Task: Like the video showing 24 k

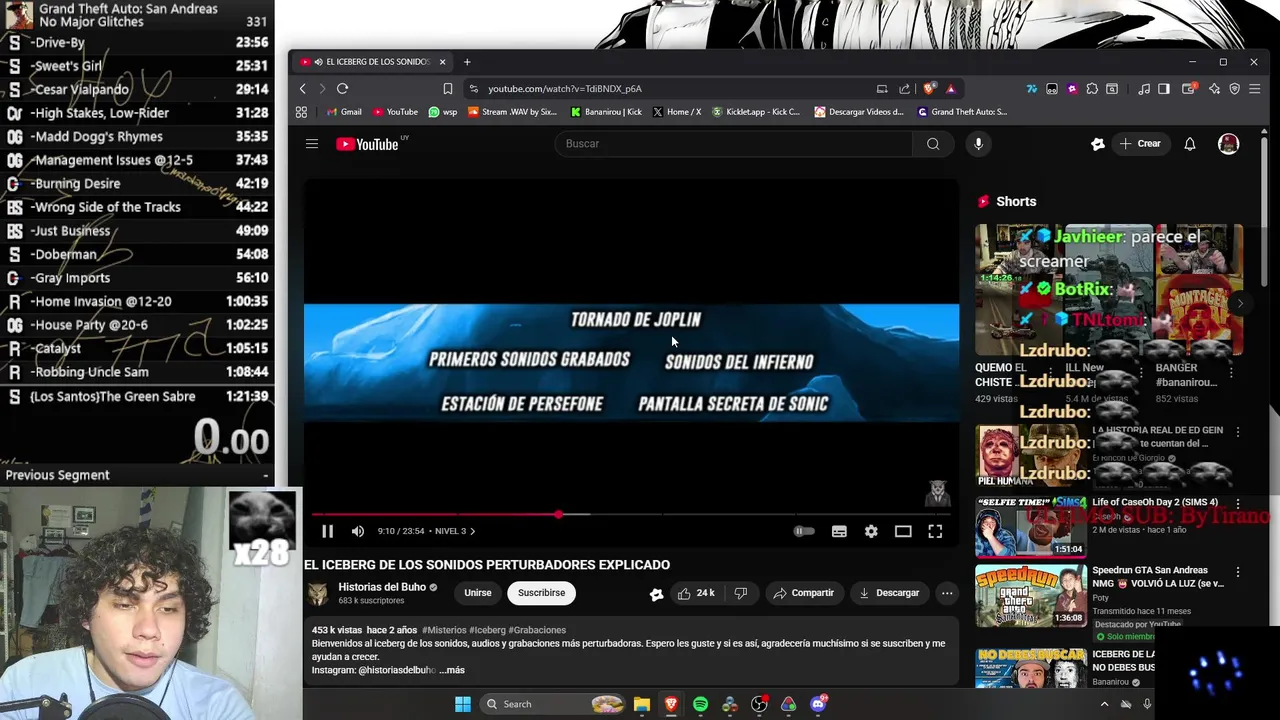Action: (695, 593)
